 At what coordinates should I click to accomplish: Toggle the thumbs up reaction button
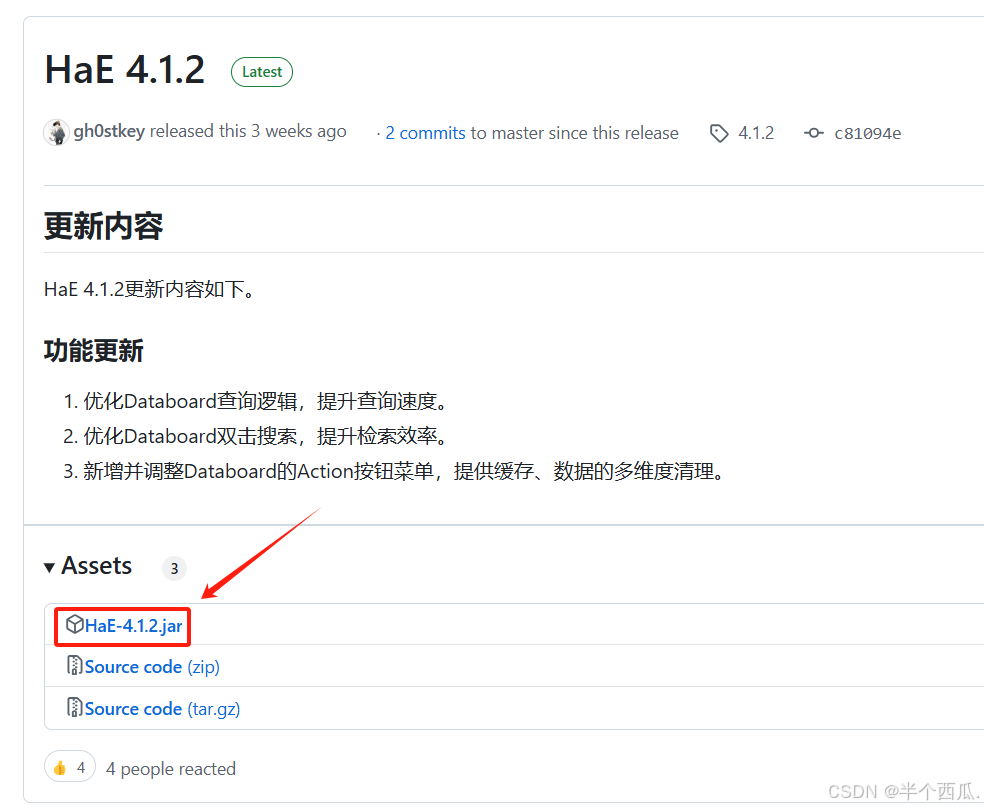pyautogui.click(x=70, y=767)
